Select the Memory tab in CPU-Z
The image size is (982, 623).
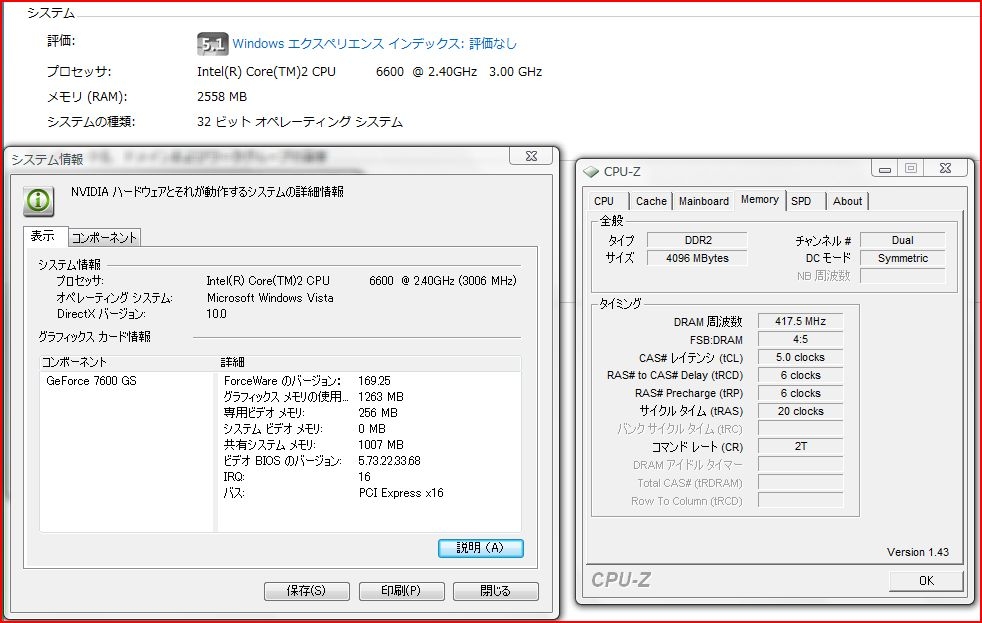click(760, 200)
